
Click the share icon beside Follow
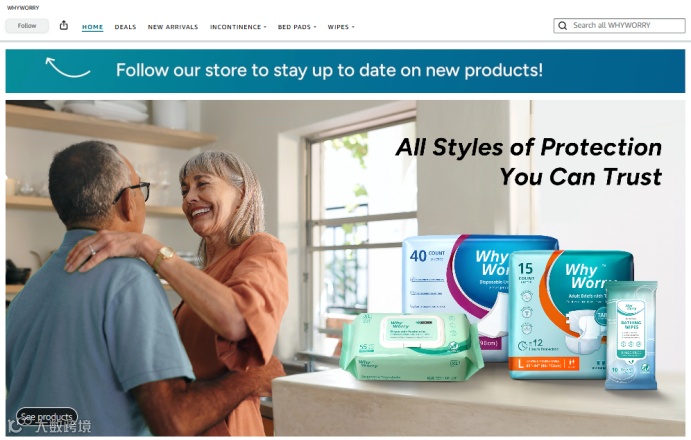(64, 26)
